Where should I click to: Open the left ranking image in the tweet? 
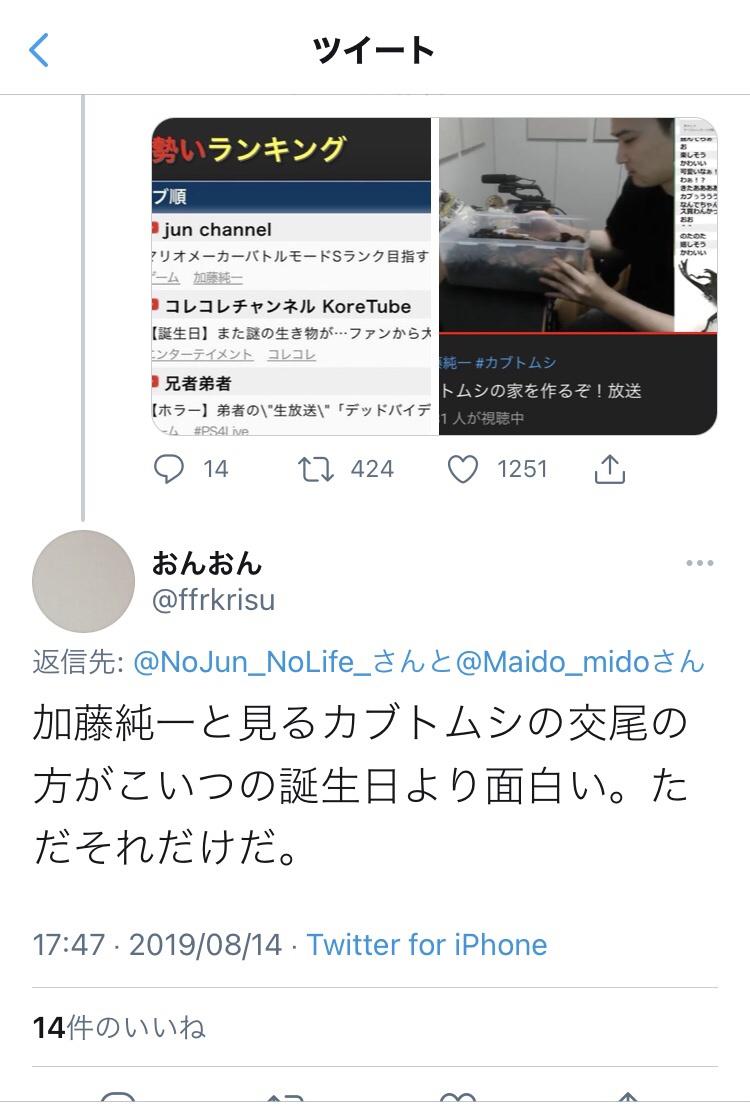292,276
